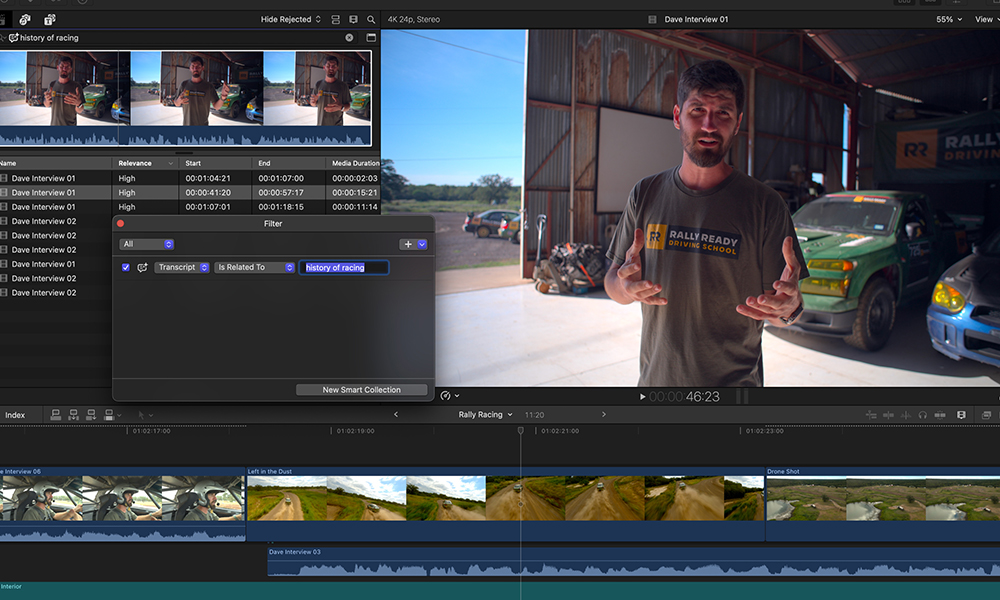Toggle the filter window icon beside search
This screenshot has width=1000, height=600.
tap(371, 38)
